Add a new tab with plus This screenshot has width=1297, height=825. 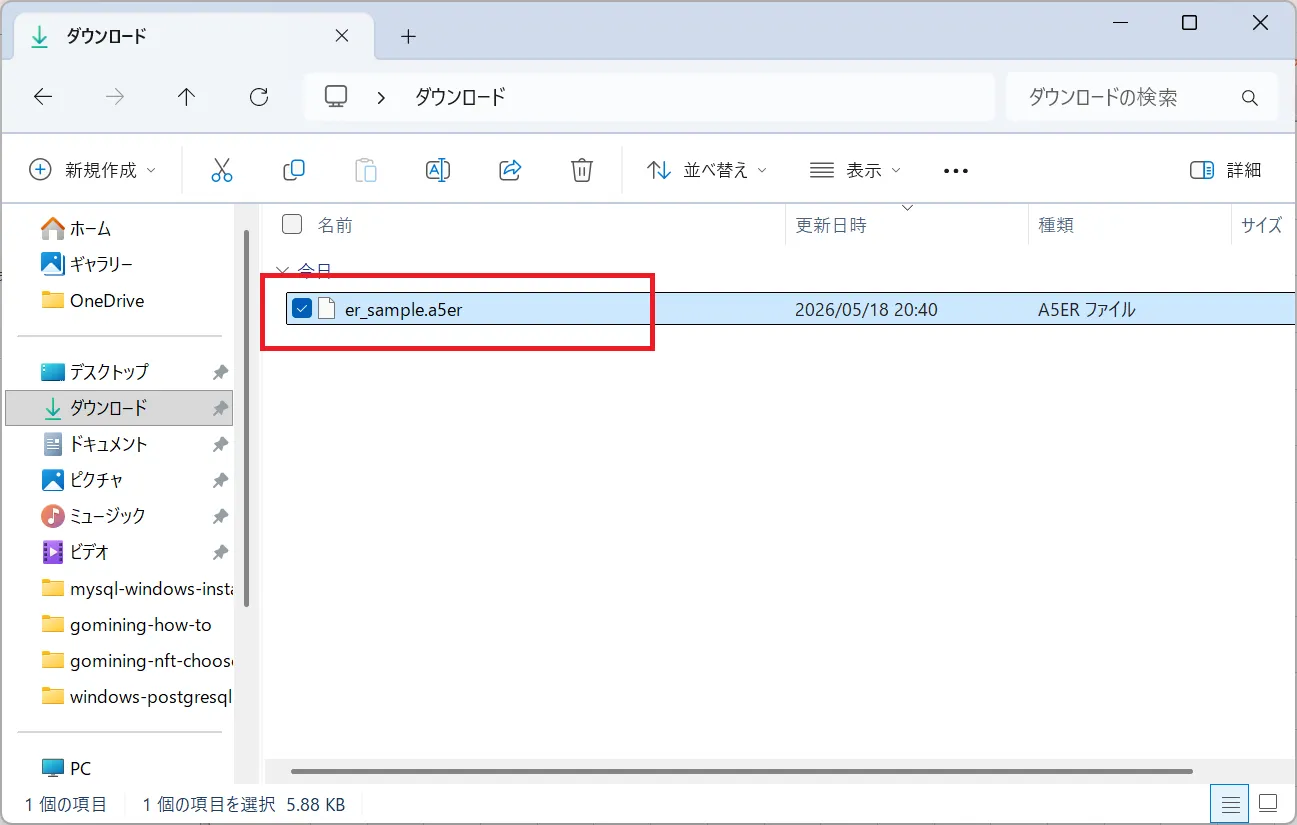click(x=408, y=36)
